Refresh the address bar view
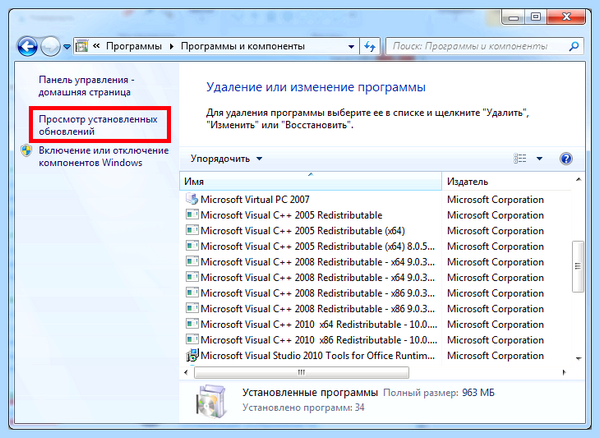The height and width of the screenshot is (438, 600). pos(370,47)
